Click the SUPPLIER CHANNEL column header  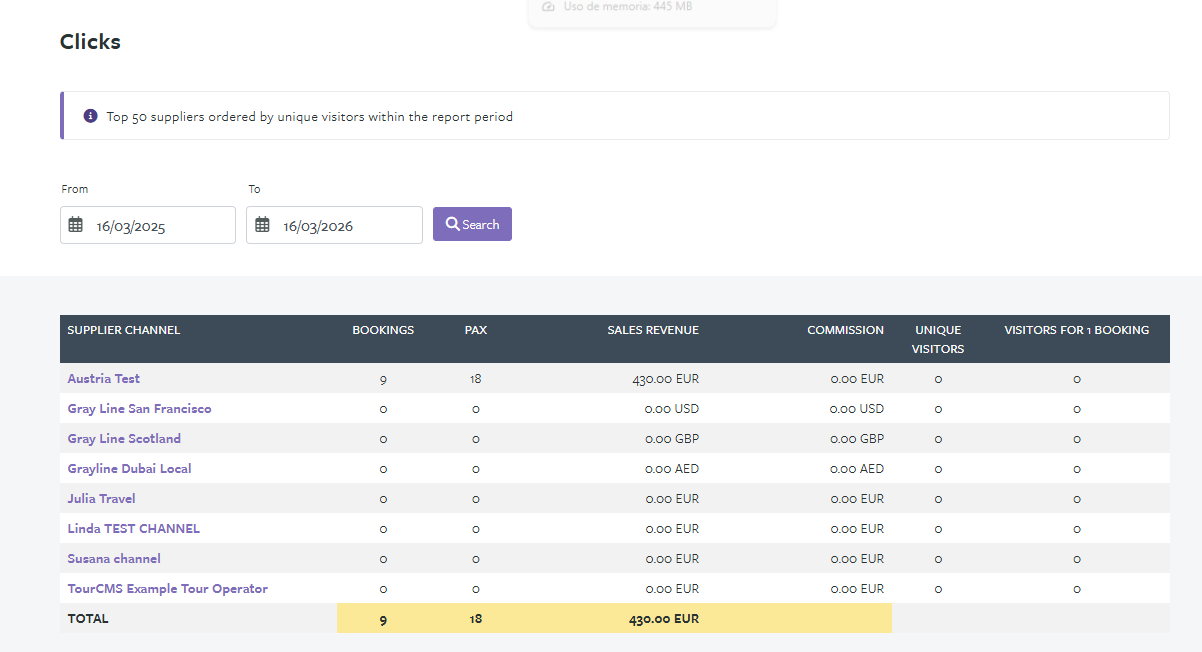tap(124, 330)
